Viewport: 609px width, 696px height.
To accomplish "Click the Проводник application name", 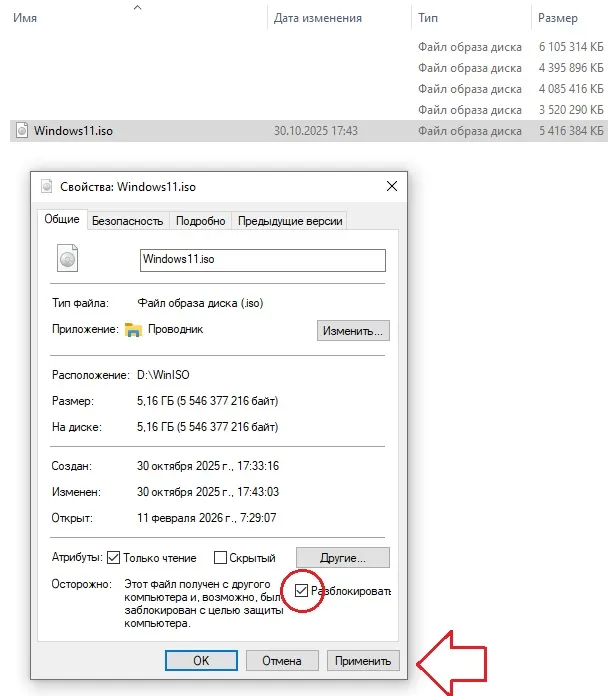I will click(x=175, y=329).
